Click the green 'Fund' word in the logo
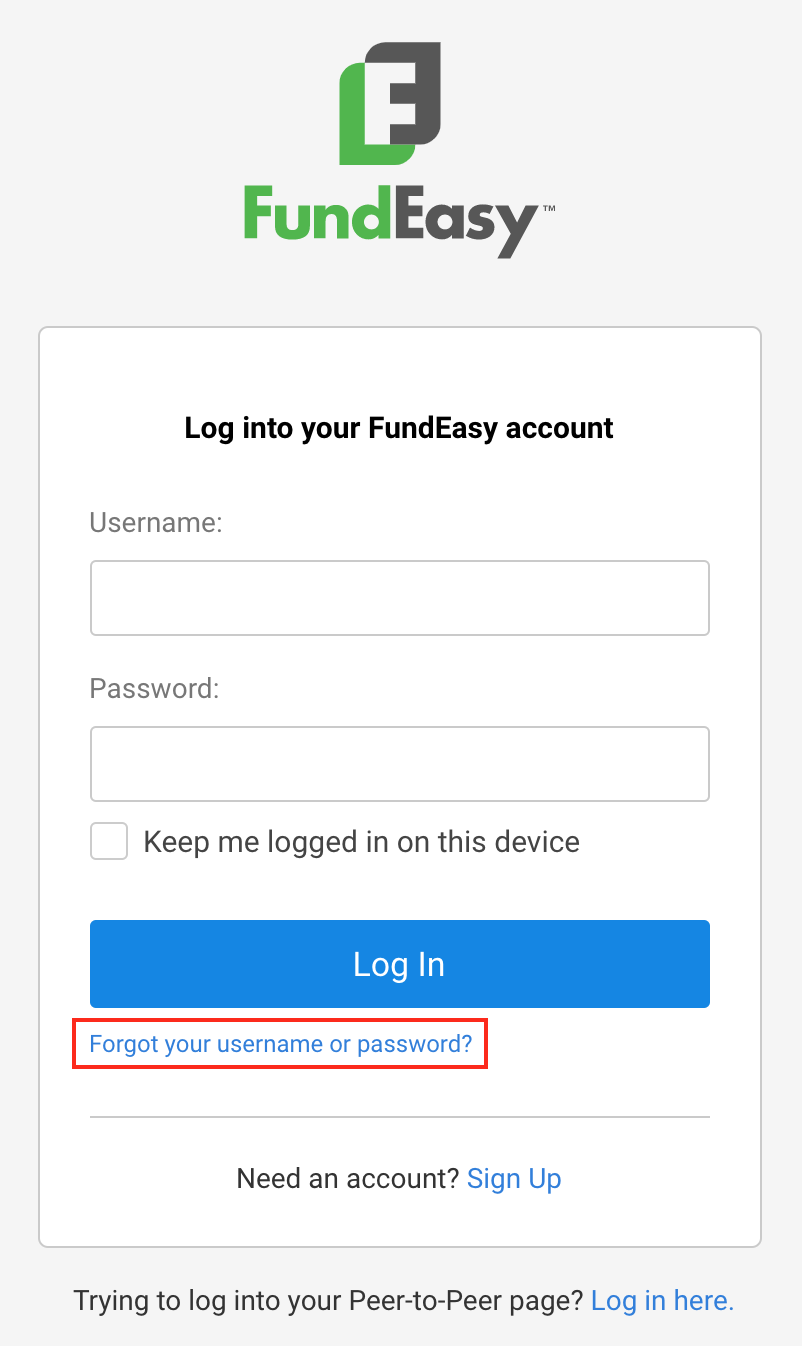Screen dimensions: 802x1346 tap(317, 215)
